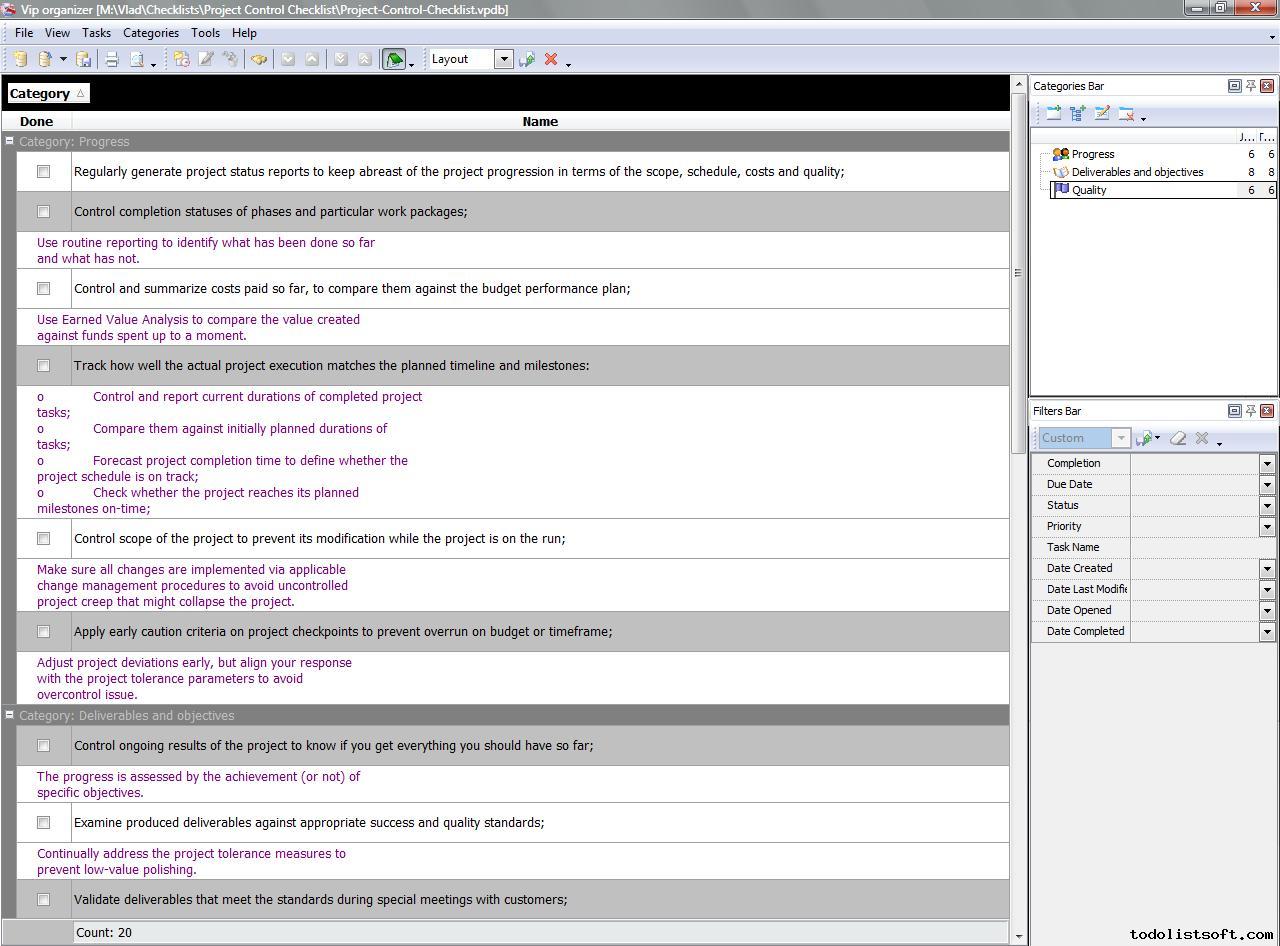
Task: Click the add subcategory tree icon
Action: (x=1078, y=114)
